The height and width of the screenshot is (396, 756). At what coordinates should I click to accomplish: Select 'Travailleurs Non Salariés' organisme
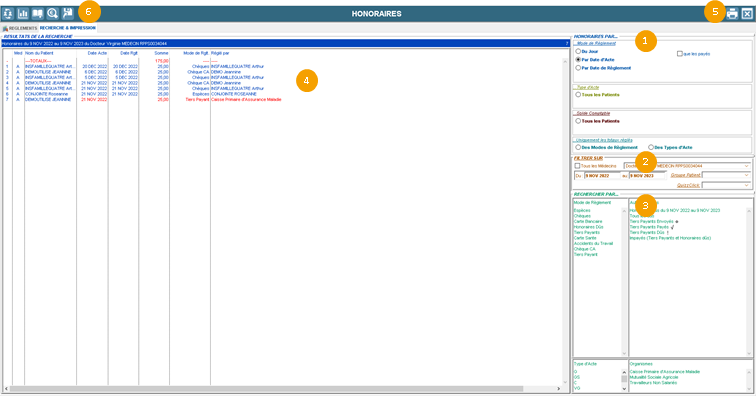coord(653,382)
